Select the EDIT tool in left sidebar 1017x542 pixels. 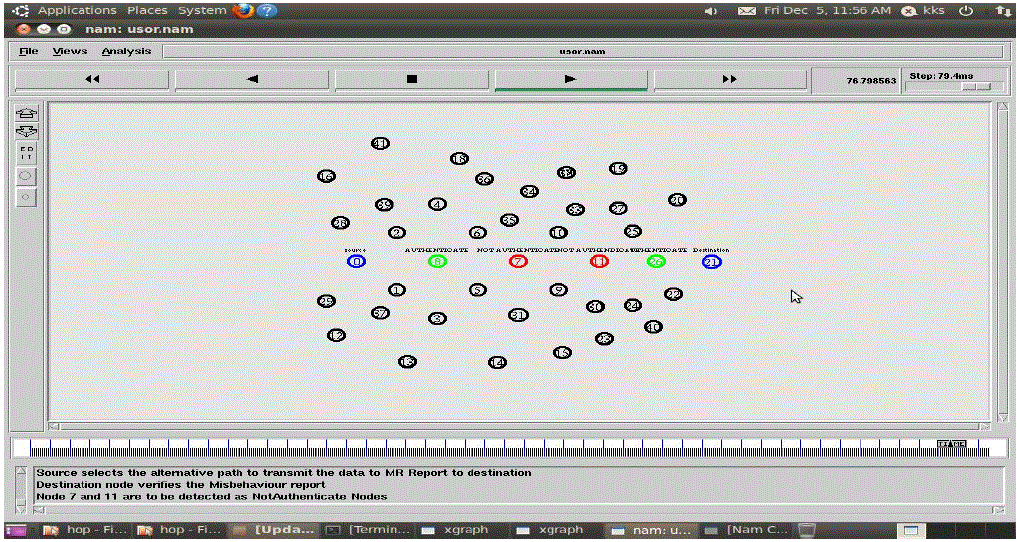point(27,153)
